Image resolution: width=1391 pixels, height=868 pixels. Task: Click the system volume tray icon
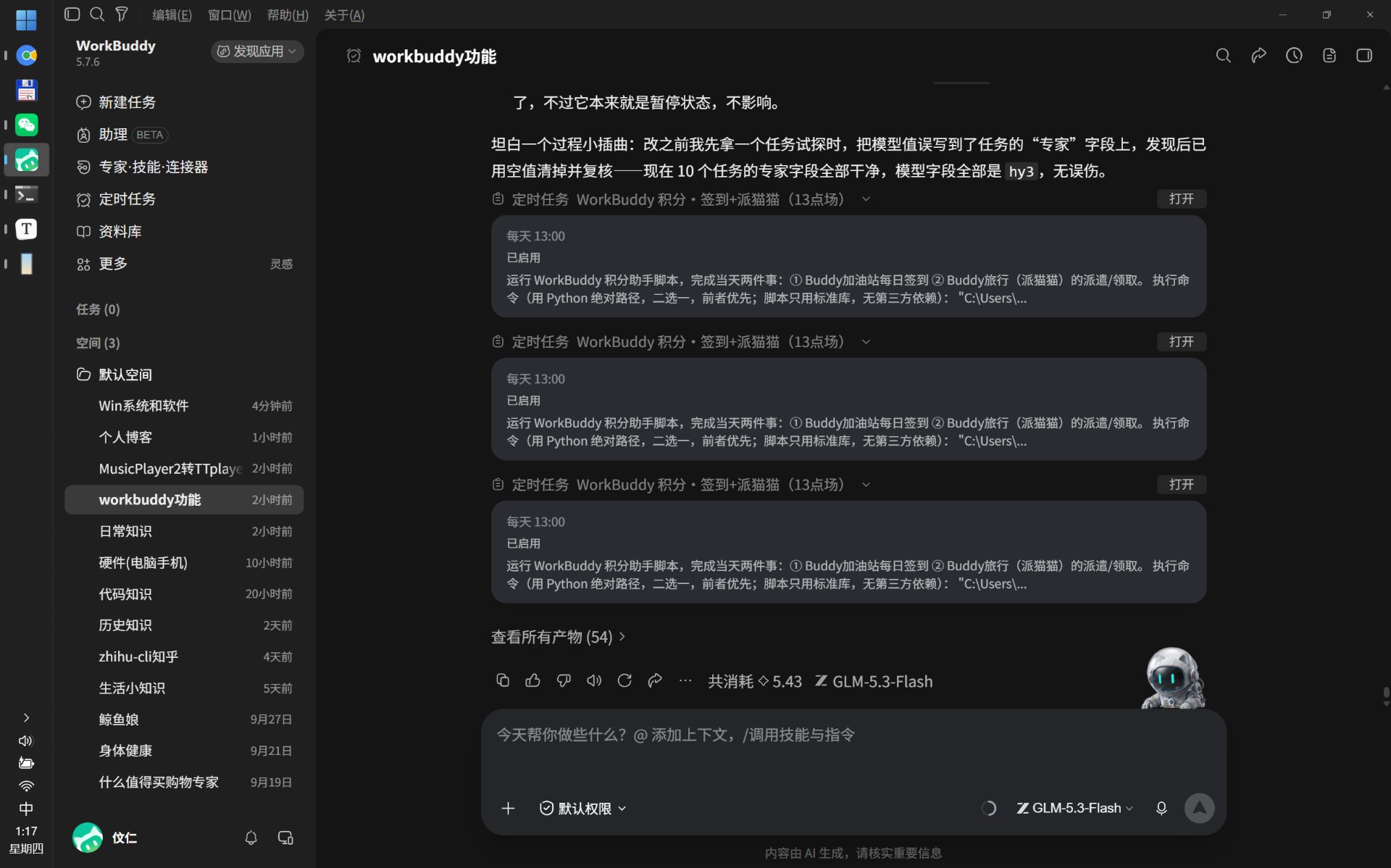coord(26,740)
